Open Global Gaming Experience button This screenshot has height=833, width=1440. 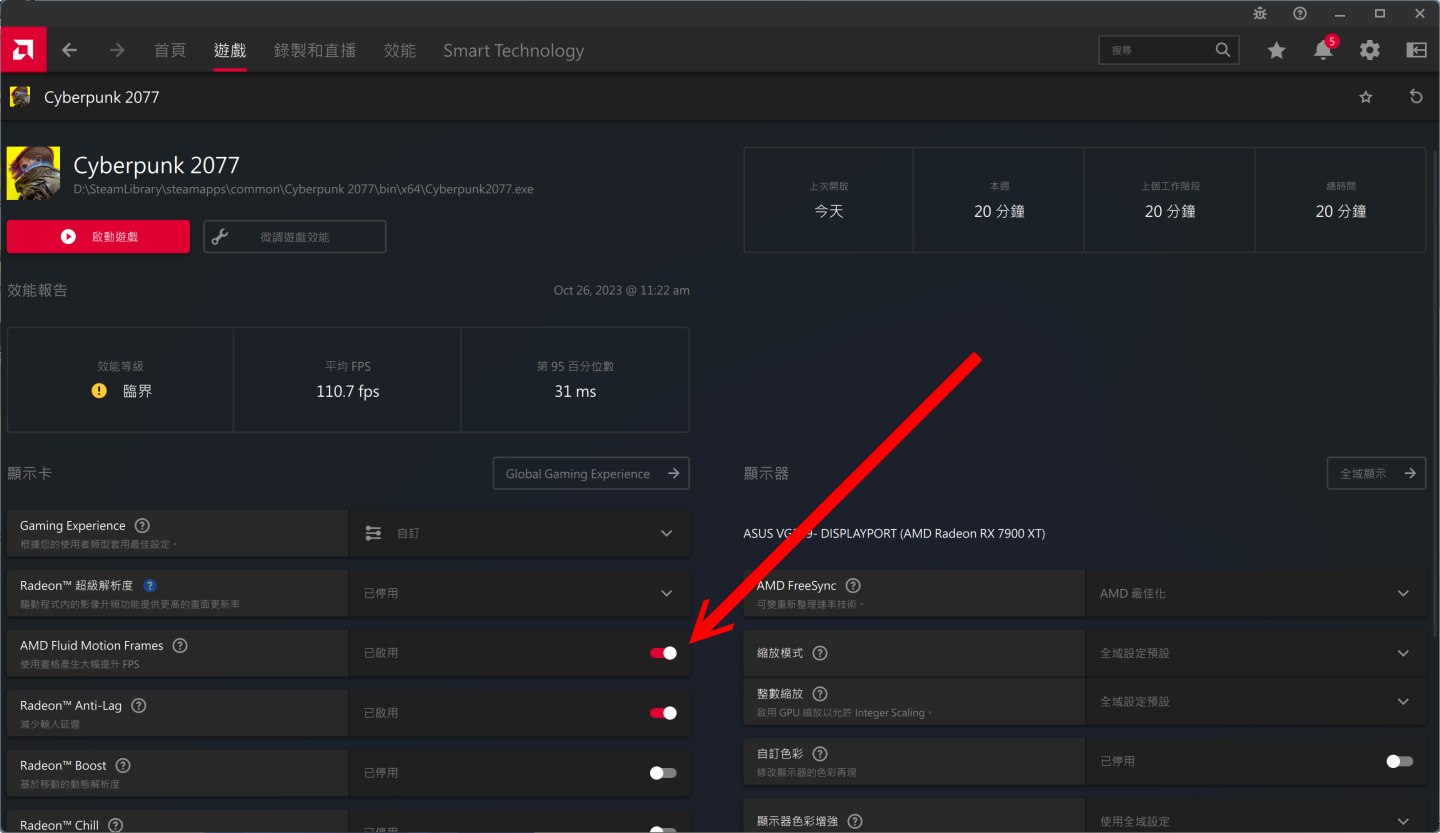point(591,473)
